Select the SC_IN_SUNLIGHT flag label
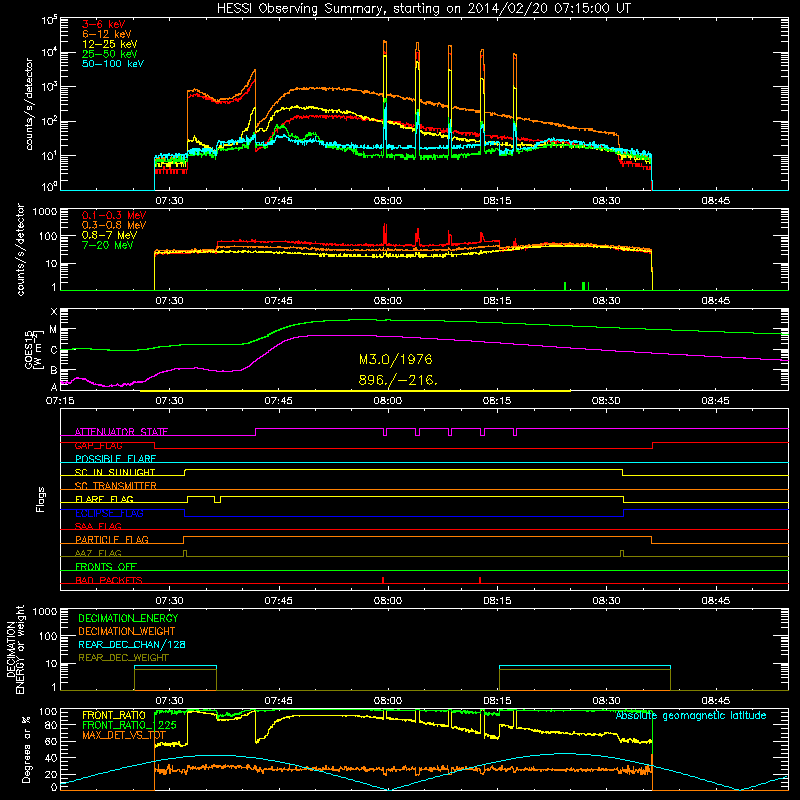This screenshot has width=800, height=800. [x=115, y=472]
